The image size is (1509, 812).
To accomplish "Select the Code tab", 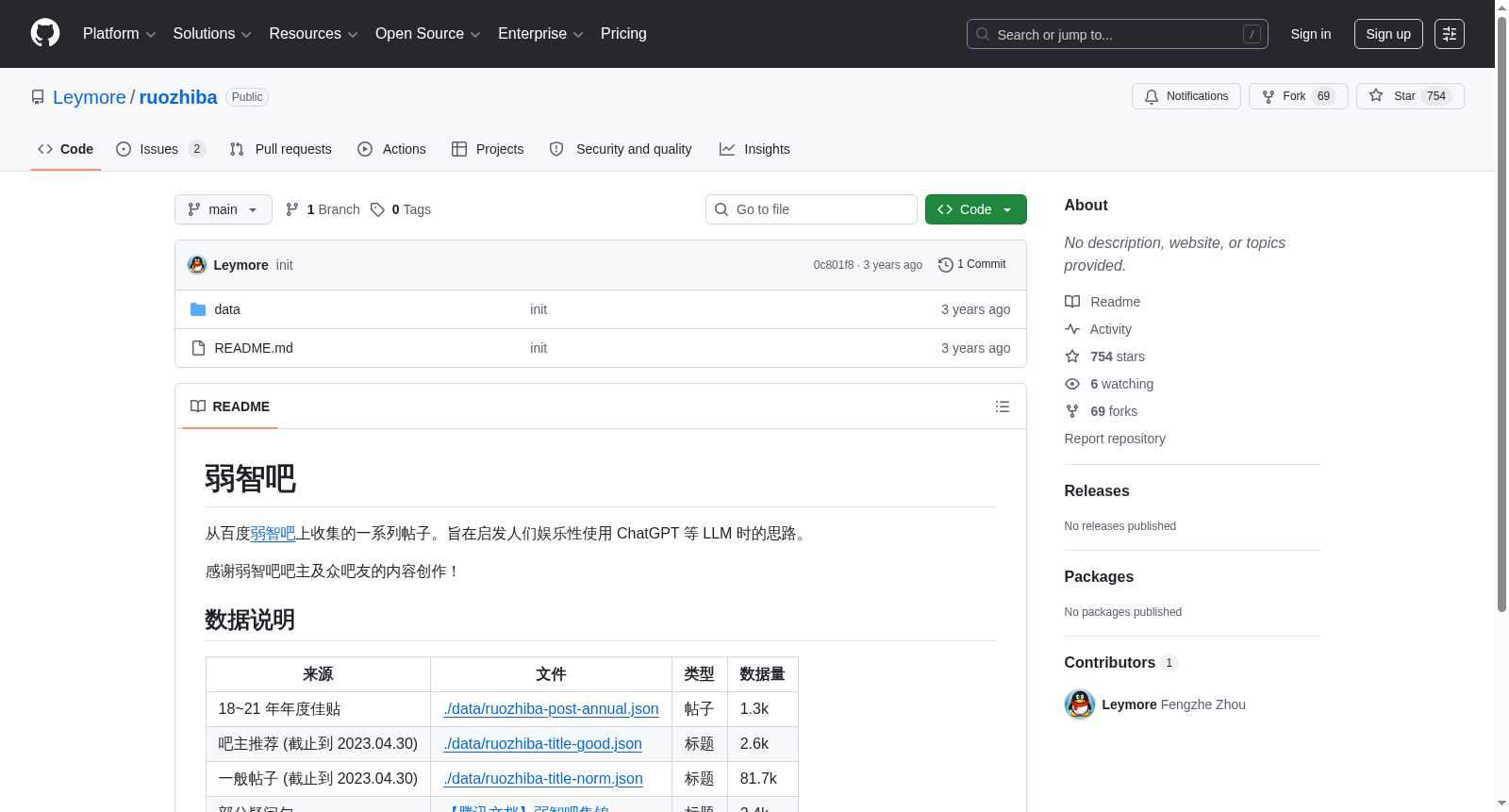I will point(66,149).
